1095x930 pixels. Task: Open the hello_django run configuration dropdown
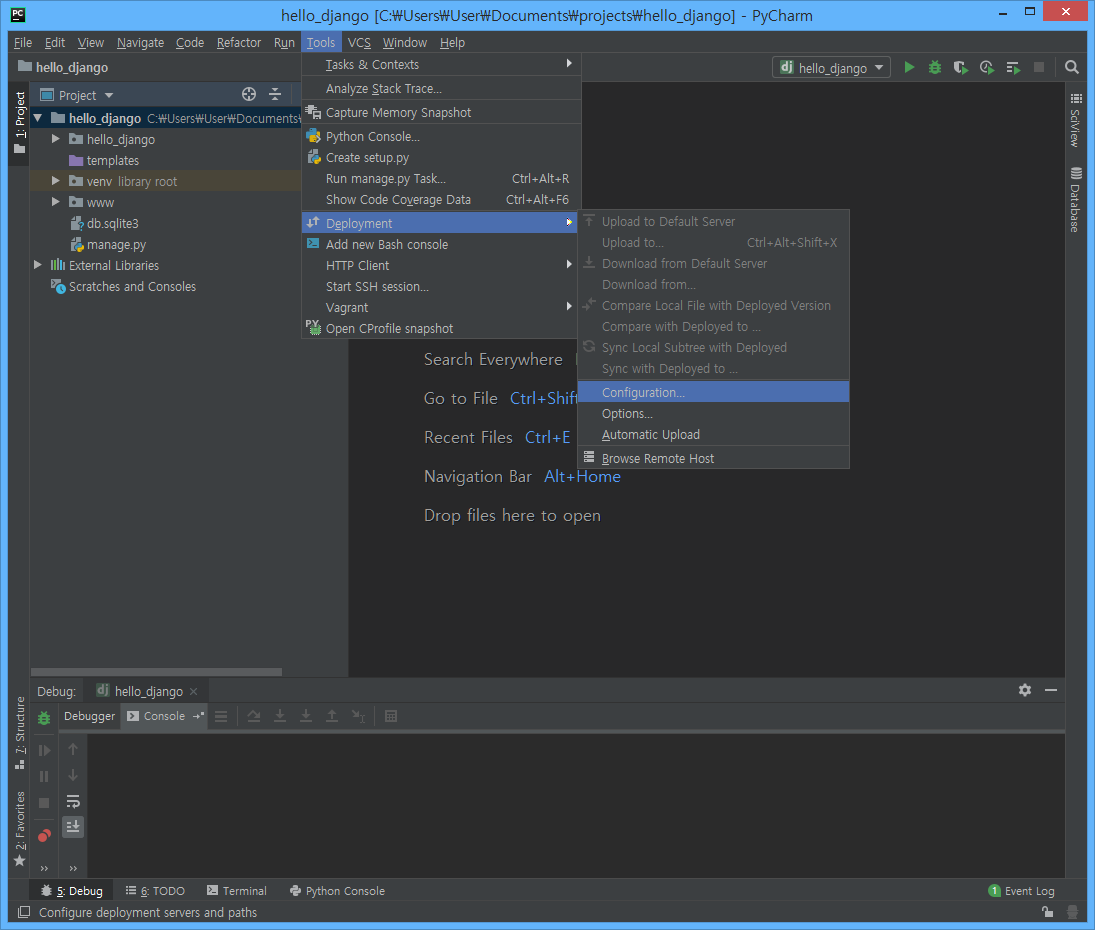point(832,68)
